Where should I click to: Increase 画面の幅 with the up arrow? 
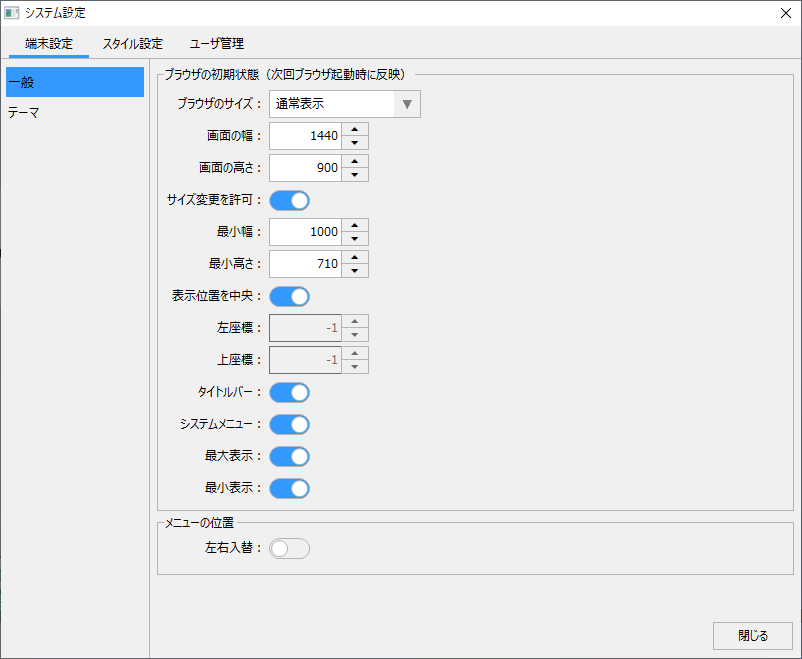click(x=355, y=129)
